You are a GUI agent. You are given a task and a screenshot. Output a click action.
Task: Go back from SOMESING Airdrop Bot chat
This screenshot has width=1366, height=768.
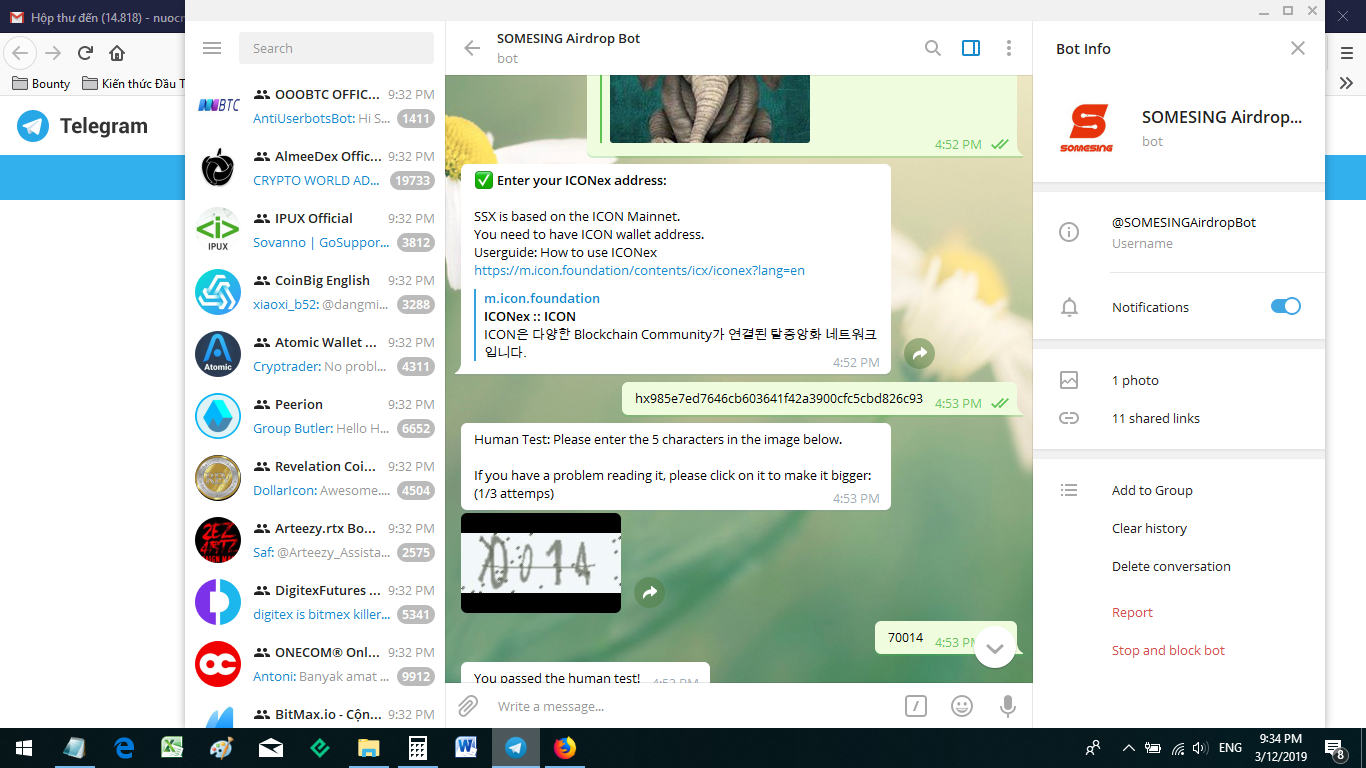pos(472,48)
